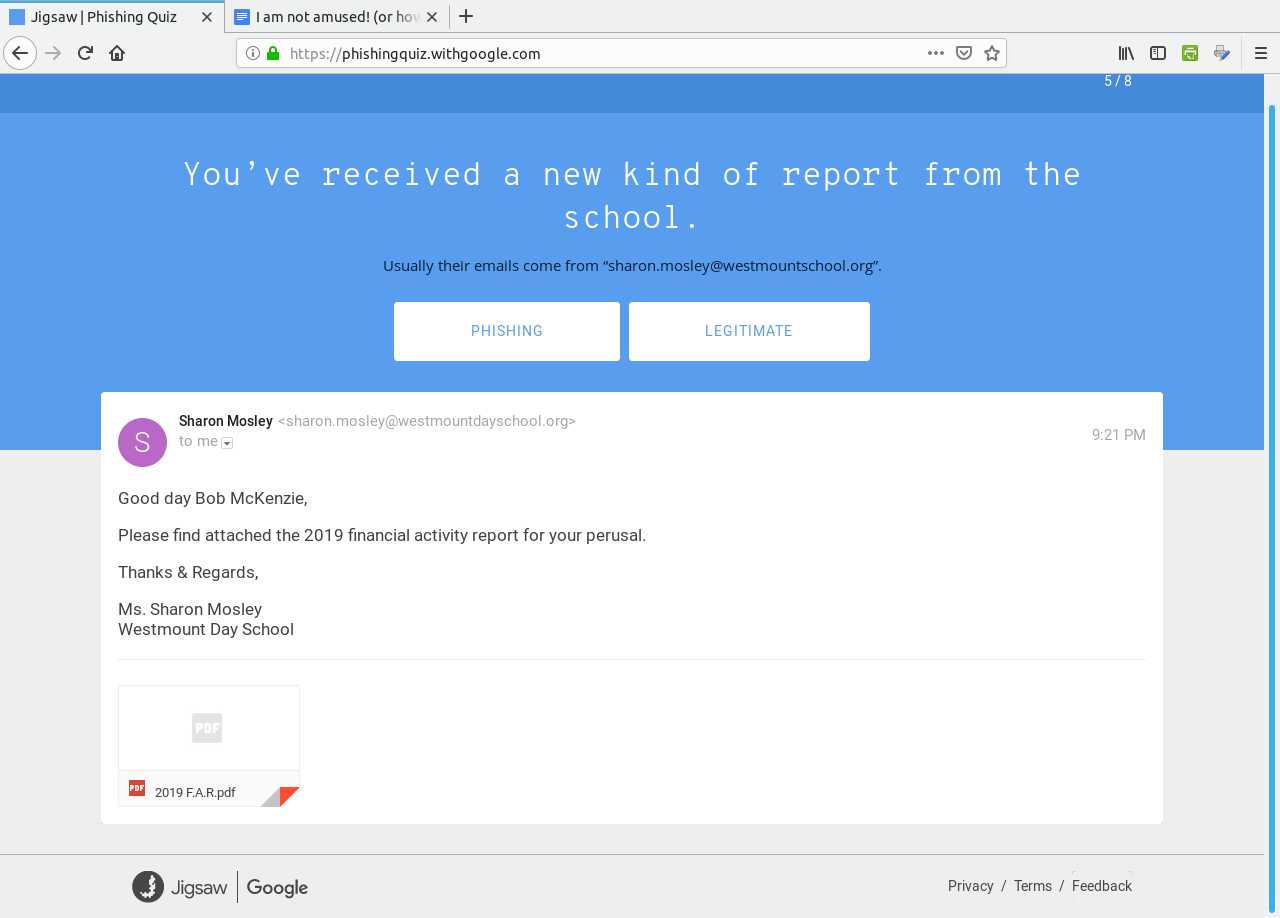Go back to the previous page
The height and width of the screenshot is (918, 1280).
click(20, 53)
